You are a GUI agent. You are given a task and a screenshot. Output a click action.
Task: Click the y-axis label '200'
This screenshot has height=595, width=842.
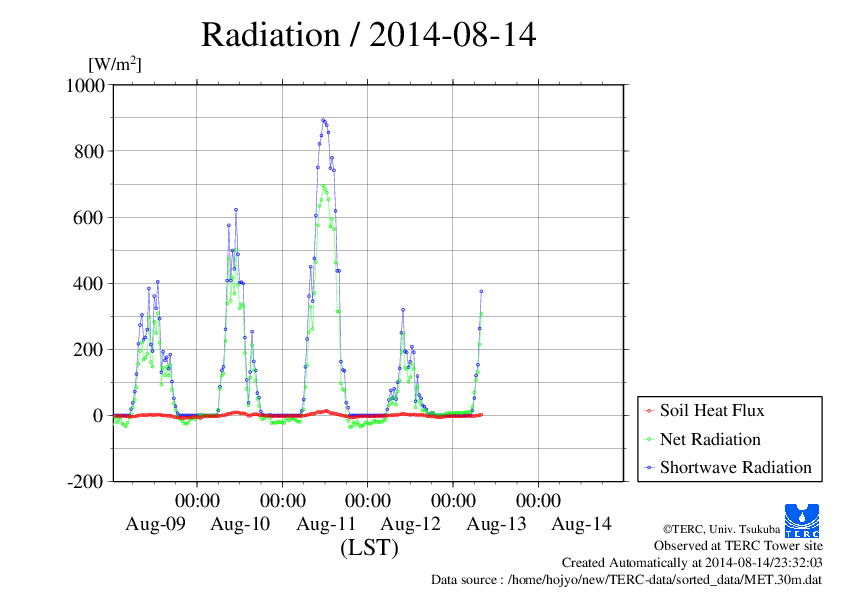(x=89, y=350)
